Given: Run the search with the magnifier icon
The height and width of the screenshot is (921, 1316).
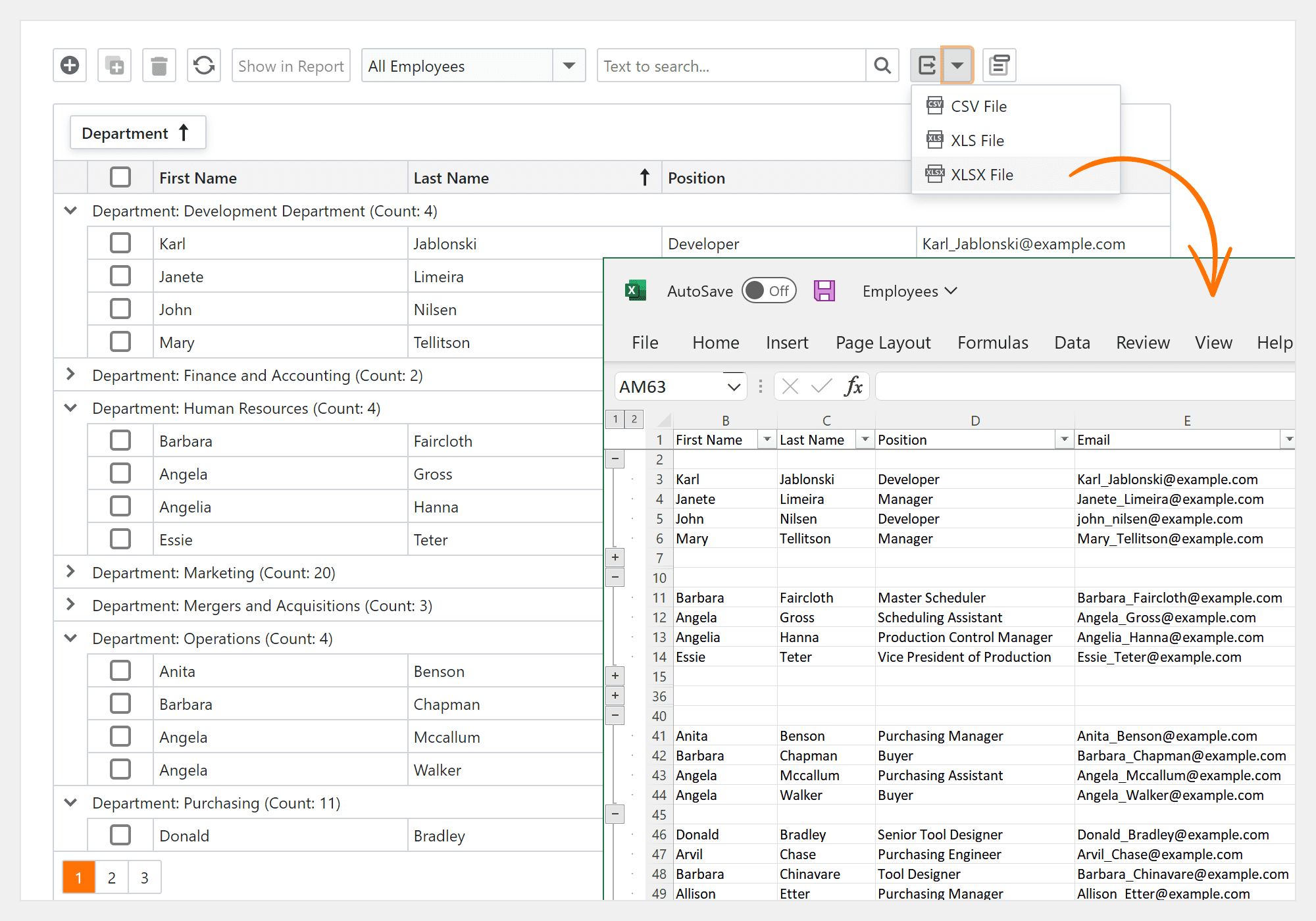Looking at the screenshot, I should pyautogui.click(x=882, y=65).
